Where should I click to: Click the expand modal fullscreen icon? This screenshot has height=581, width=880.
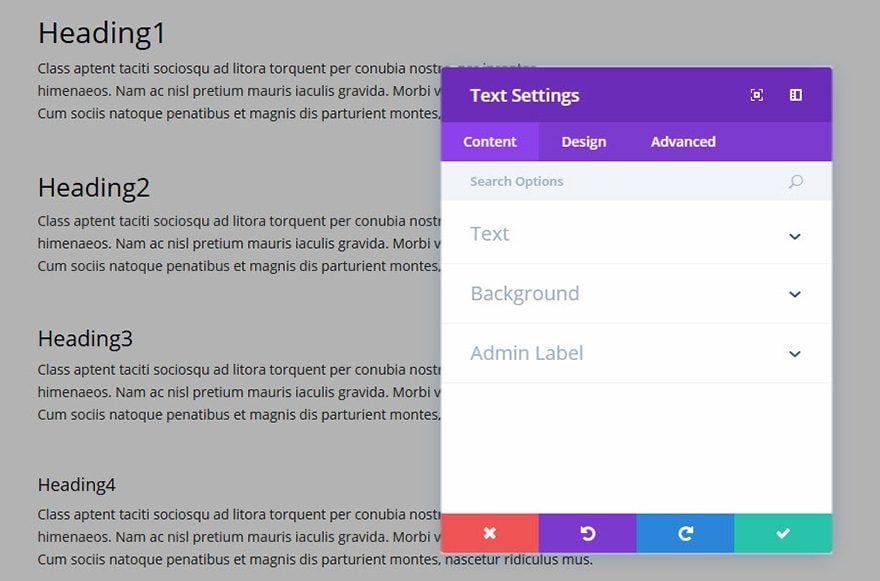tap(757, 95)
